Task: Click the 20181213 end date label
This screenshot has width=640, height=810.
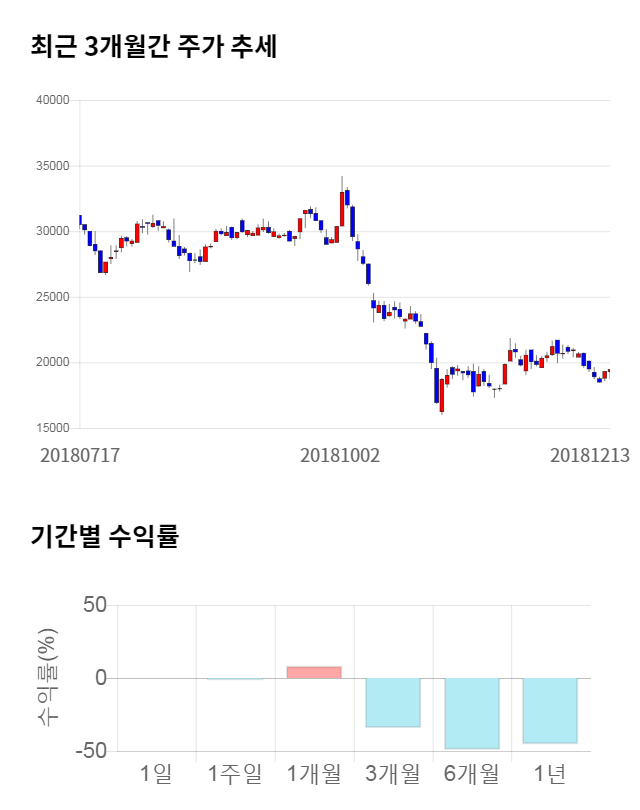Action: pyautogui.click(x=590, y=455)
